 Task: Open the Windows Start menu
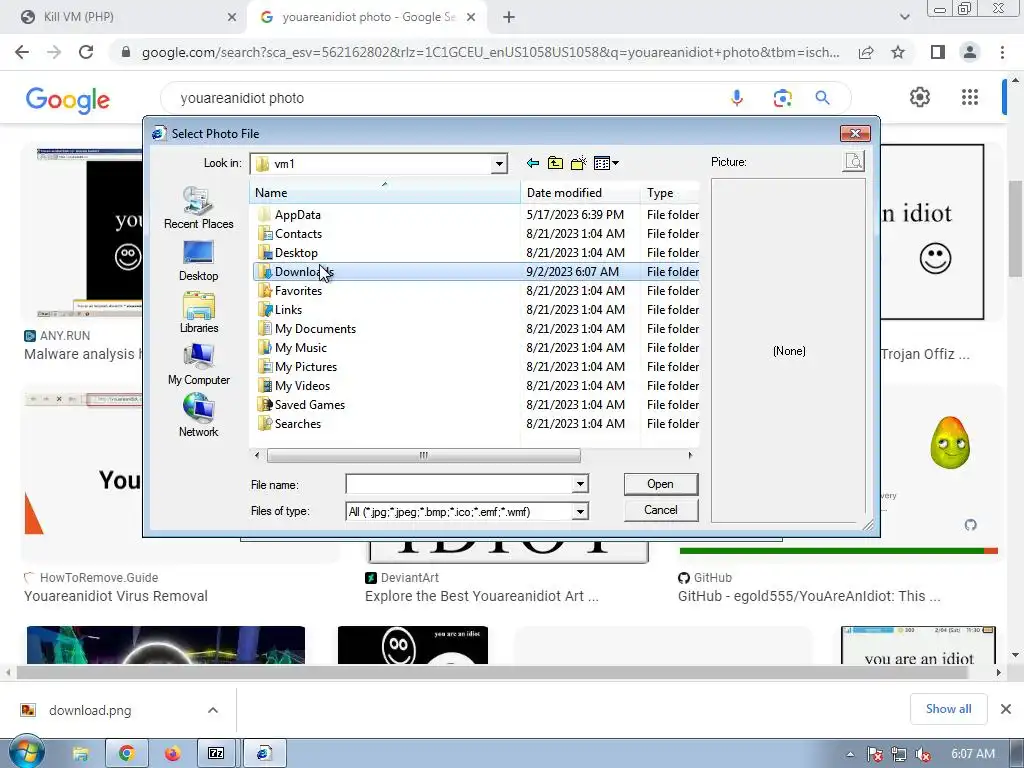(x=26, y=754)
